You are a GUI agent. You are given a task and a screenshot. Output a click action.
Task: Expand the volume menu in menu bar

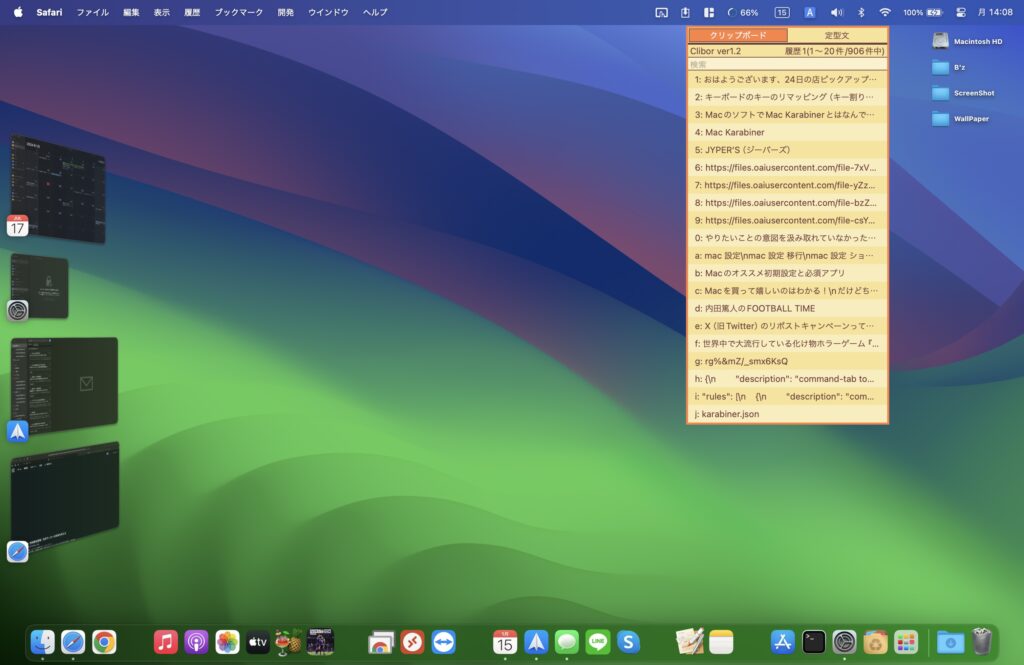click(x=836, y=12)
